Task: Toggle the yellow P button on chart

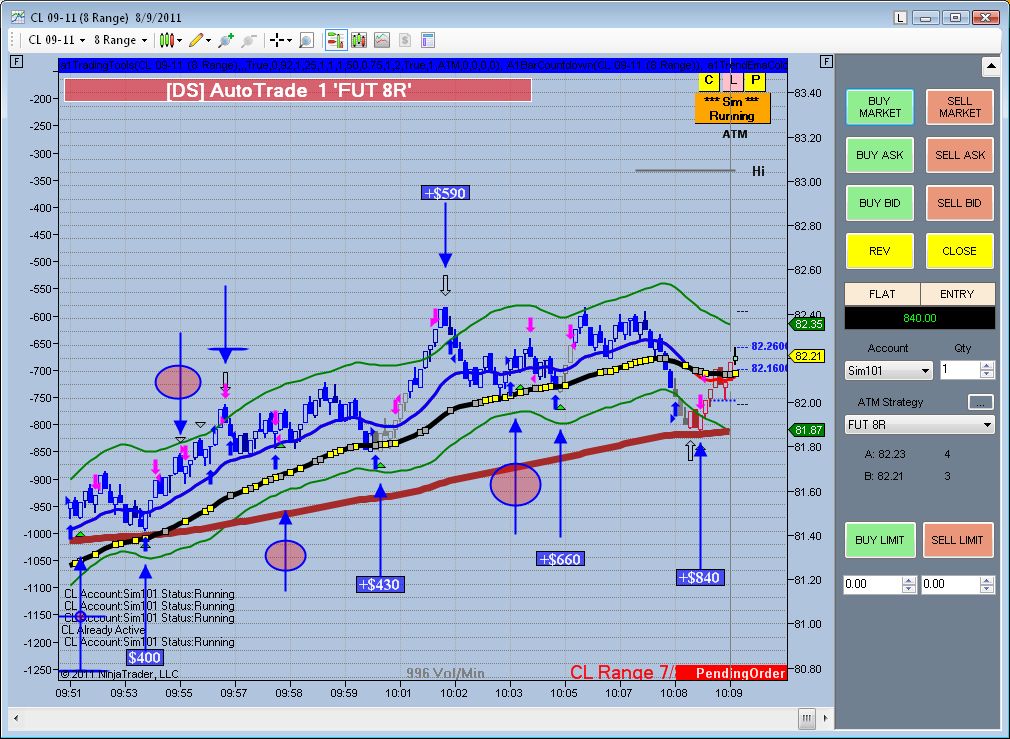Action: pyautogui.click(x=755, y=81)
